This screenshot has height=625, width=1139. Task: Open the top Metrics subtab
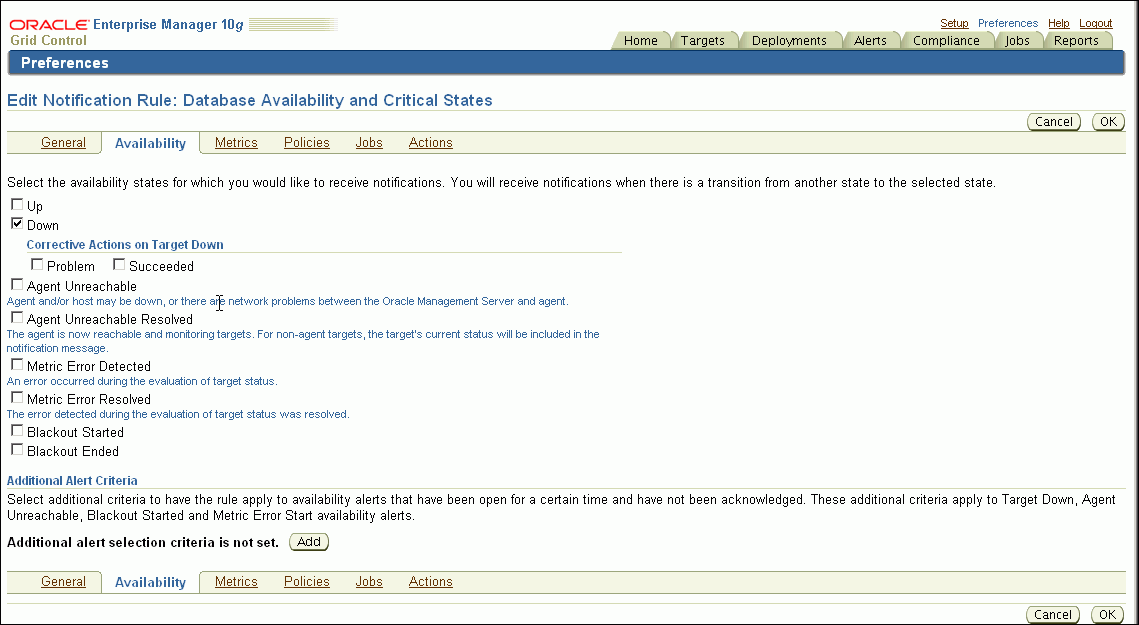236,142
